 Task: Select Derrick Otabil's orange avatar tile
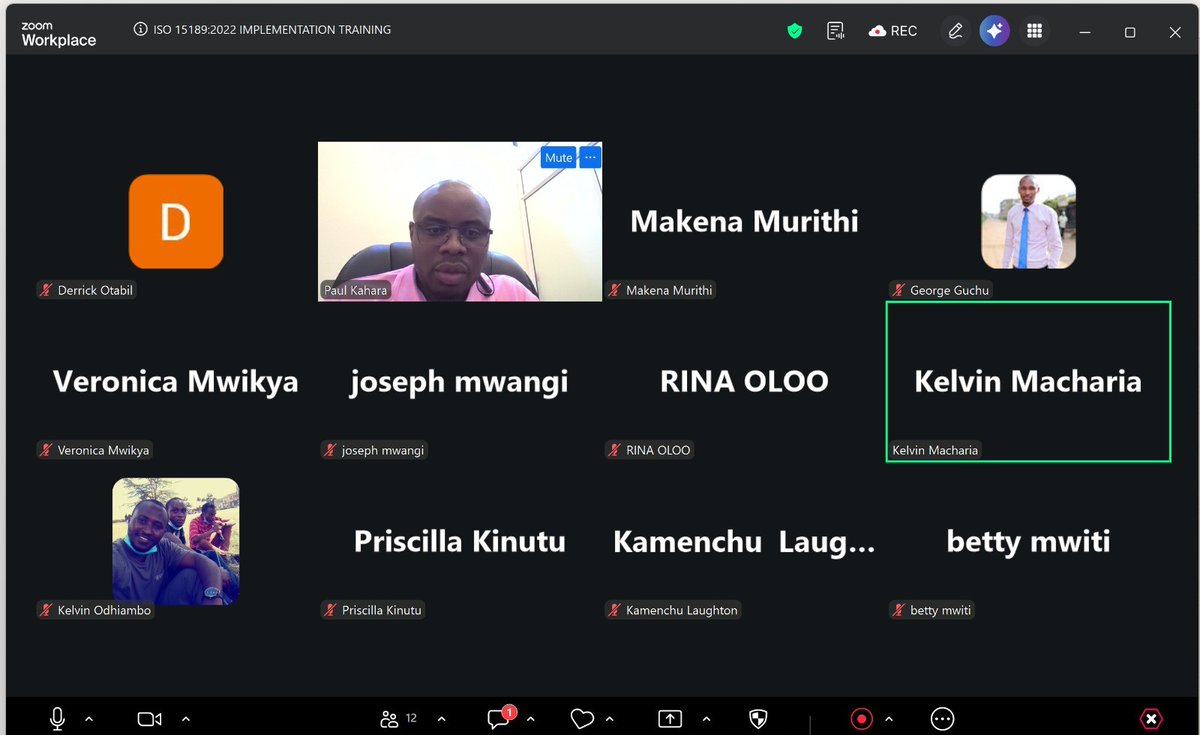tap(176, 221)
